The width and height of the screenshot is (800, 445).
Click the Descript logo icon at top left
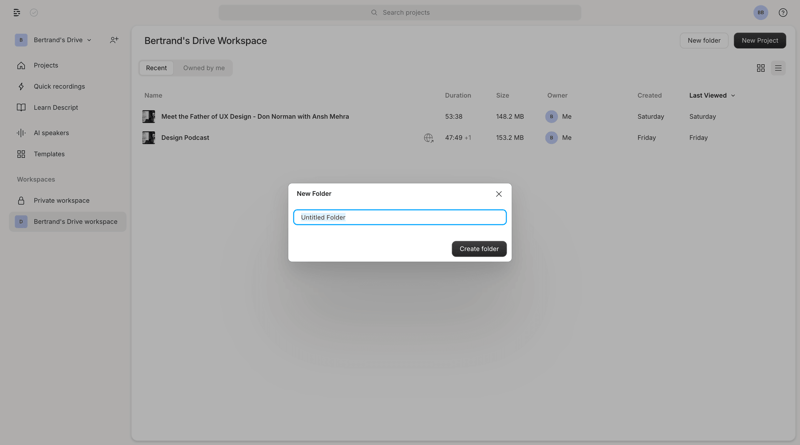[x=17, y=13]
